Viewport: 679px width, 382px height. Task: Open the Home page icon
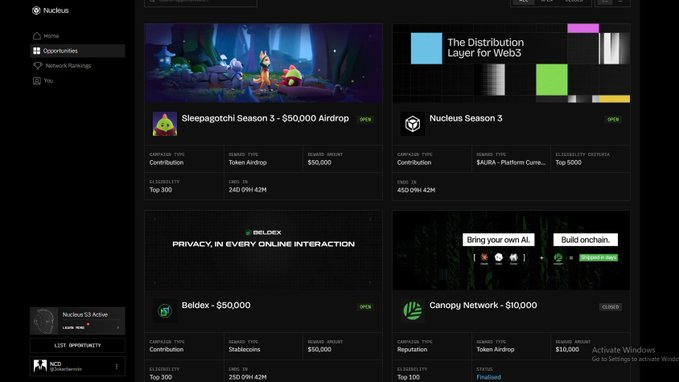click(37, 36)
